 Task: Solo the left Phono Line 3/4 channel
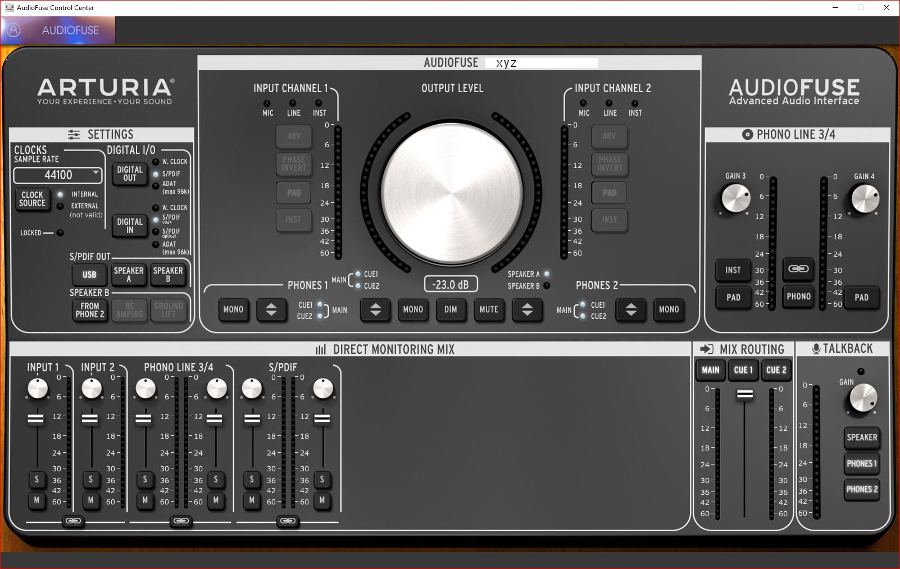coord(145,479)
